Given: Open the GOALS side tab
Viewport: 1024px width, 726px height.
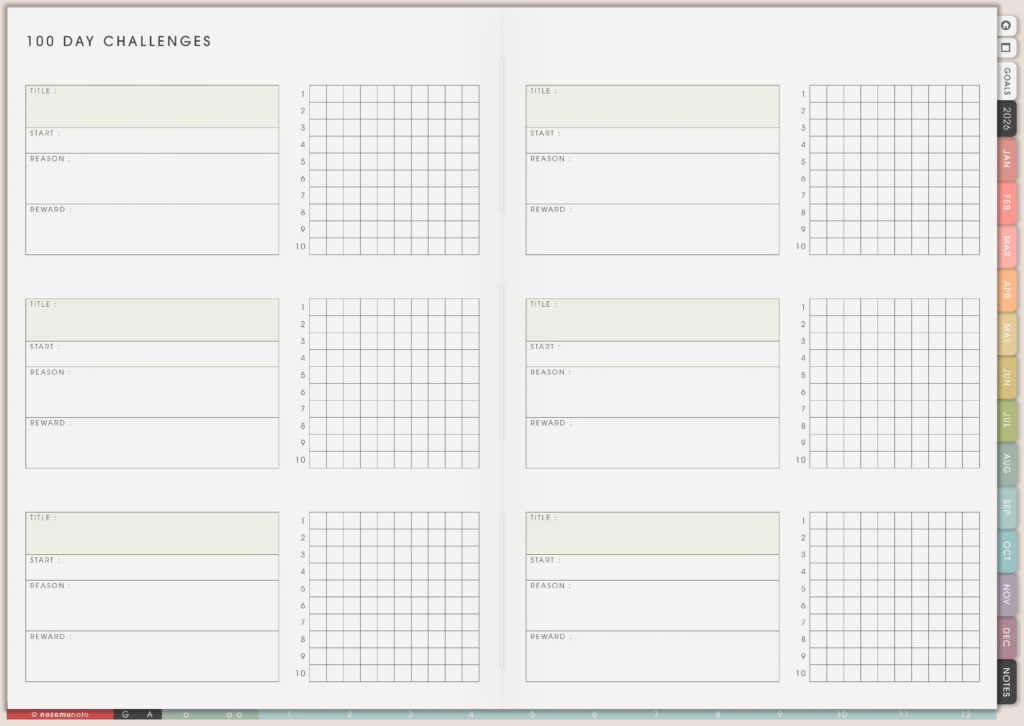Looking at the screenshot, I should pyautogui.click(x=1007, y=80).
